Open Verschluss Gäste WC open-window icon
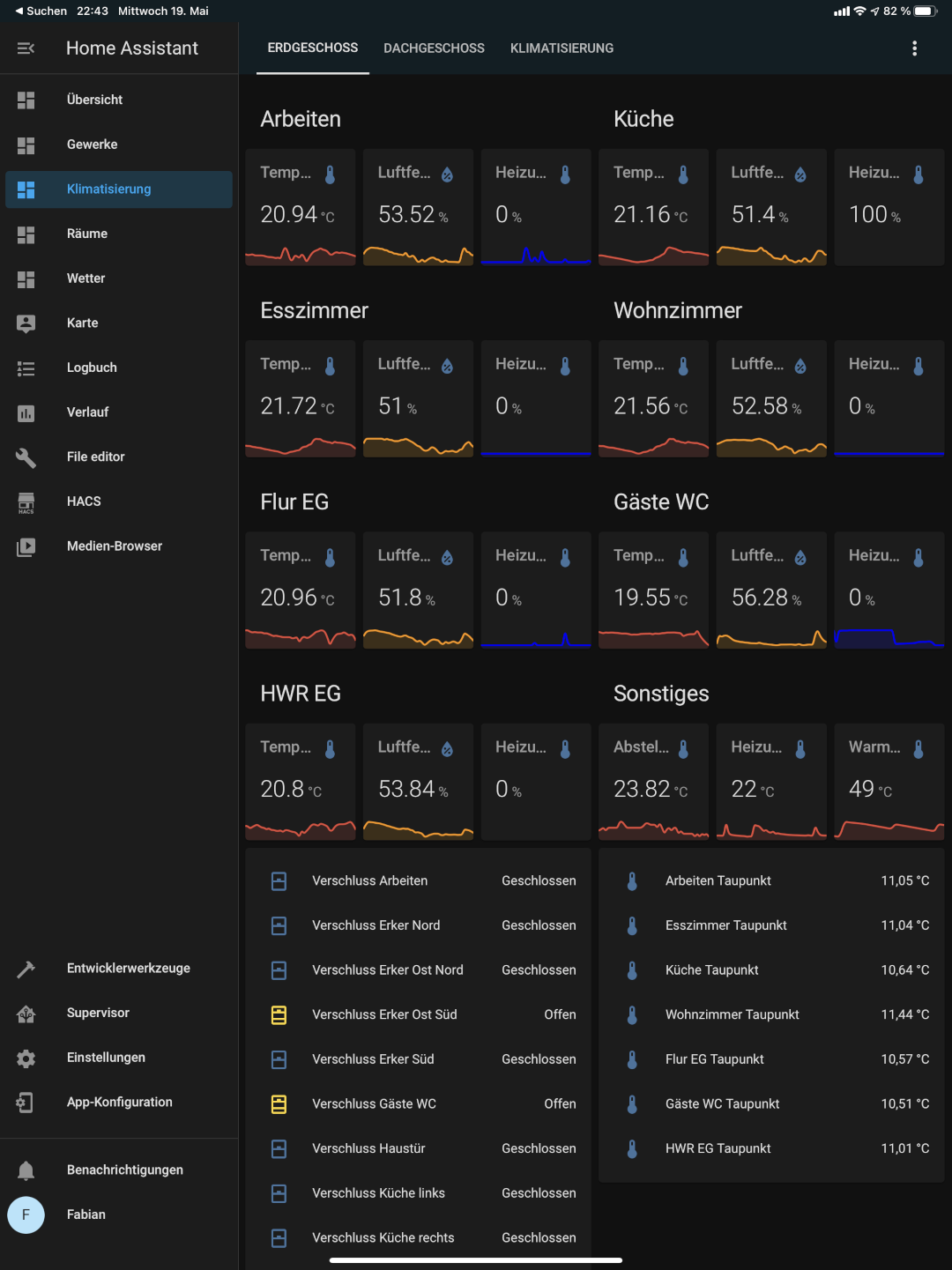Viewport: 952px width, 1270px height. [x=279, y=1103]
